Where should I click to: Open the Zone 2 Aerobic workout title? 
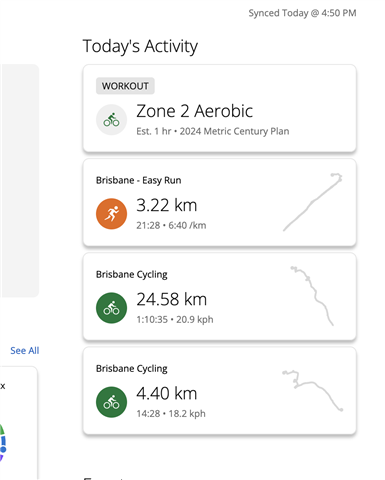pos(194,111)
